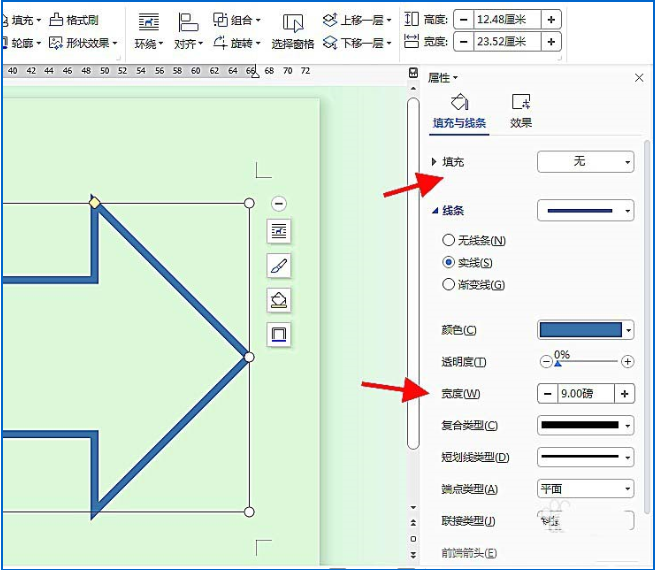
Task: Open the 对齐 align tool
Action: (188, 31)
